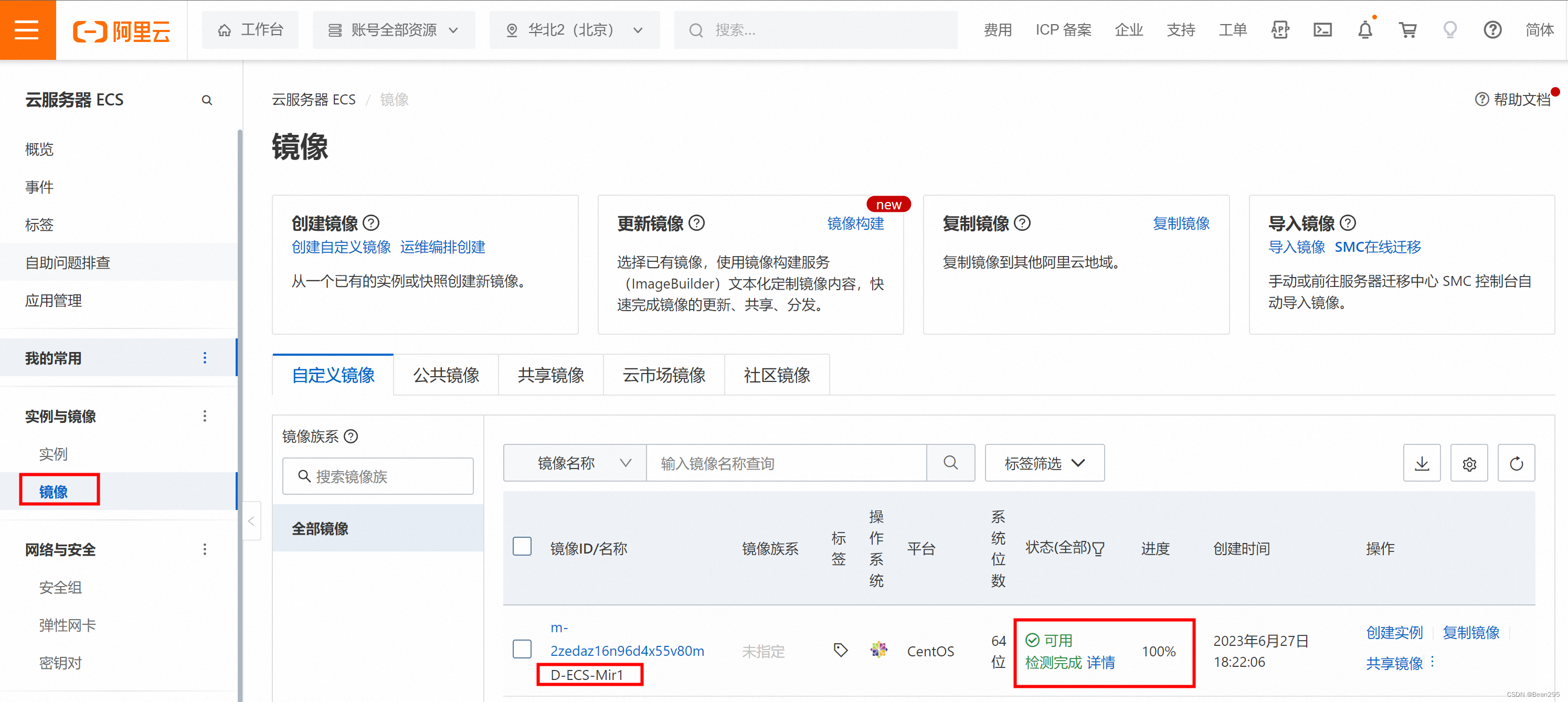
Task: Toggle the select-all images checkbox
Action: pyautogui.click(x=522, y=547)
